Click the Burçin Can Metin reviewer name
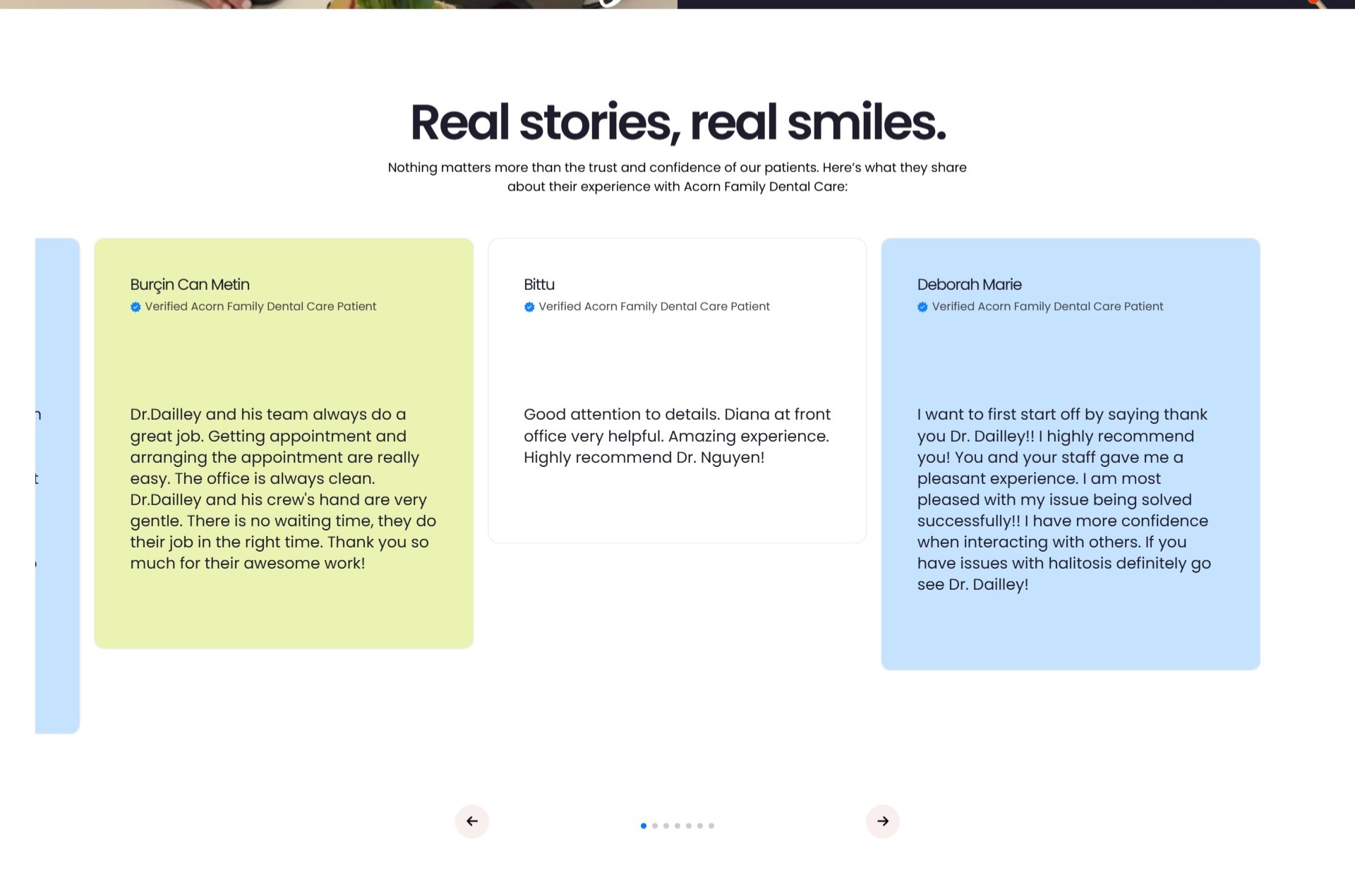 point(190,284)
